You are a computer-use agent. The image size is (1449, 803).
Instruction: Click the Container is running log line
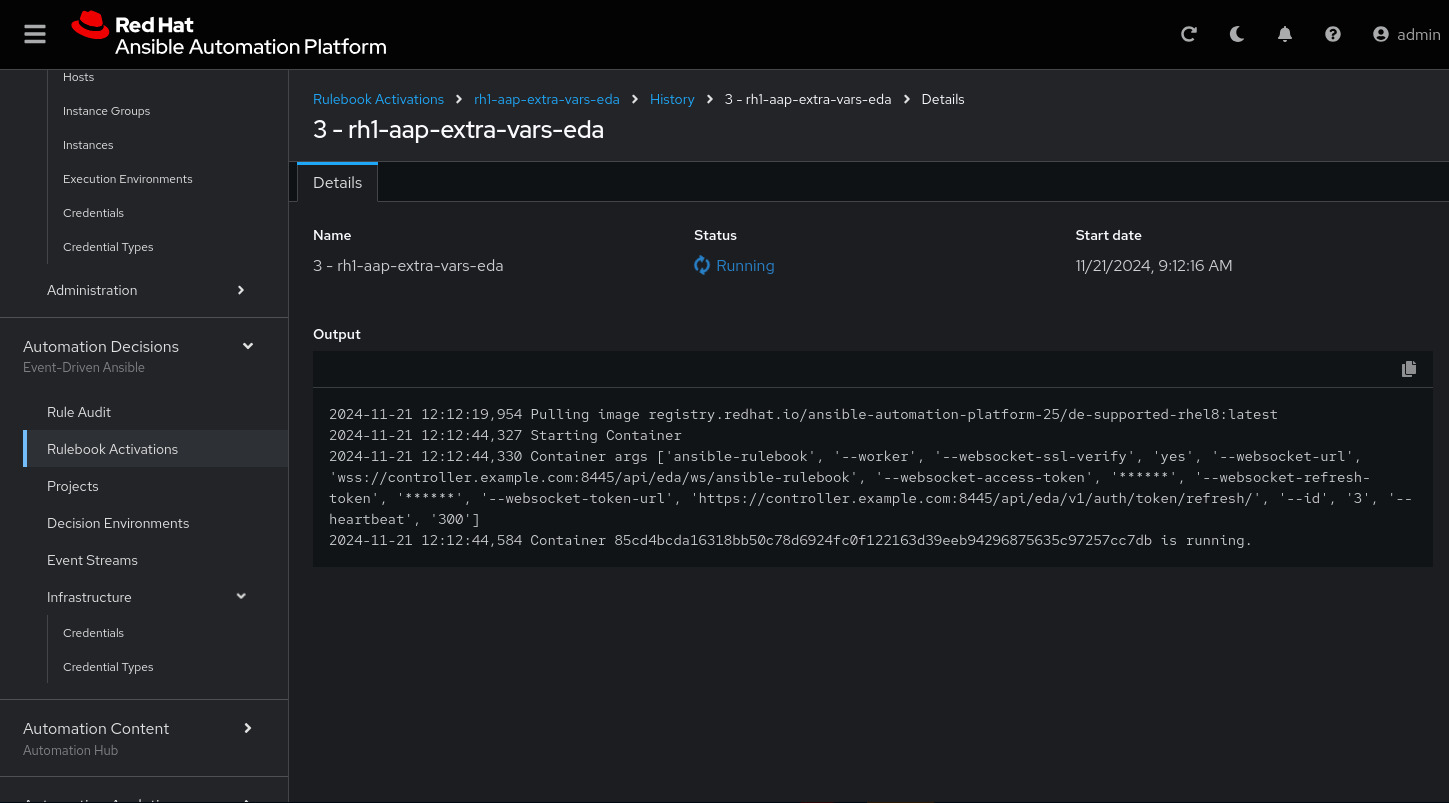[x=790, y=540]
